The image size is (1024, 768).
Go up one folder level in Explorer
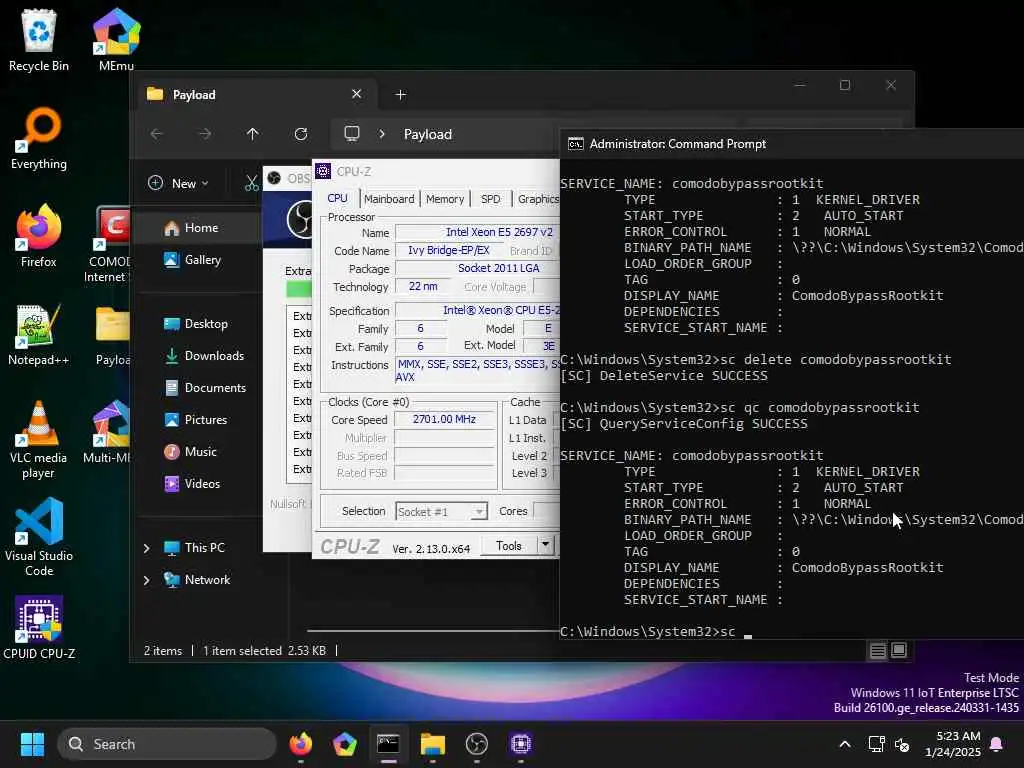253,134
